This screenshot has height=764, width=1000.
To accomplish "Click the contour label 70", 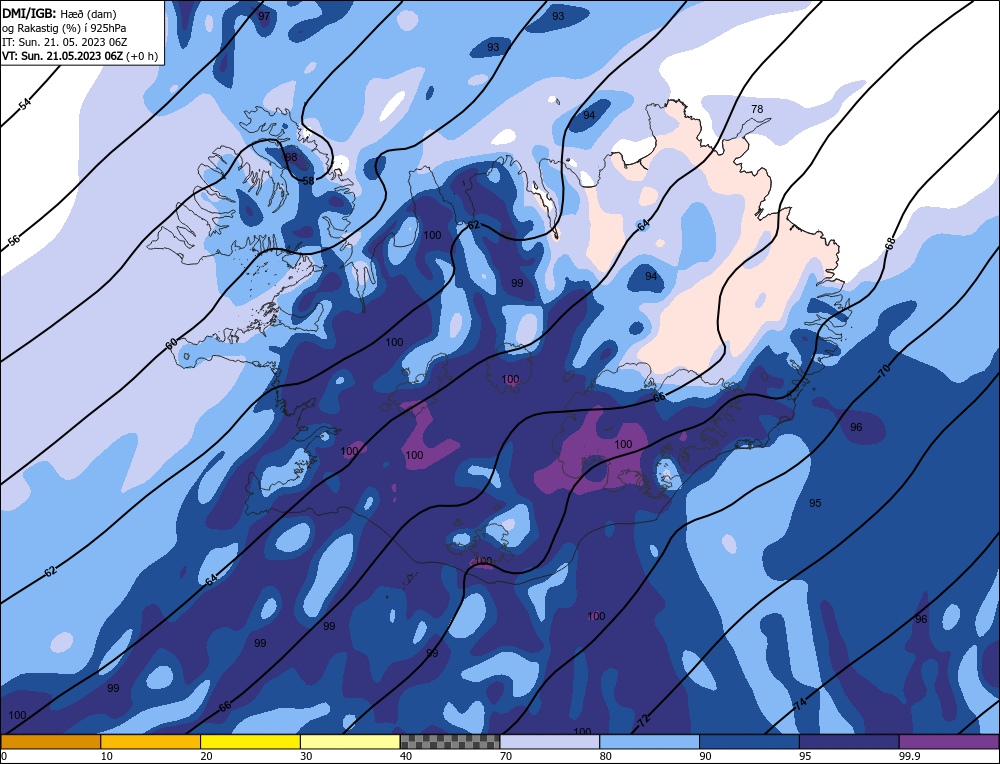I will pyautogui.click(x=884, y=371).
